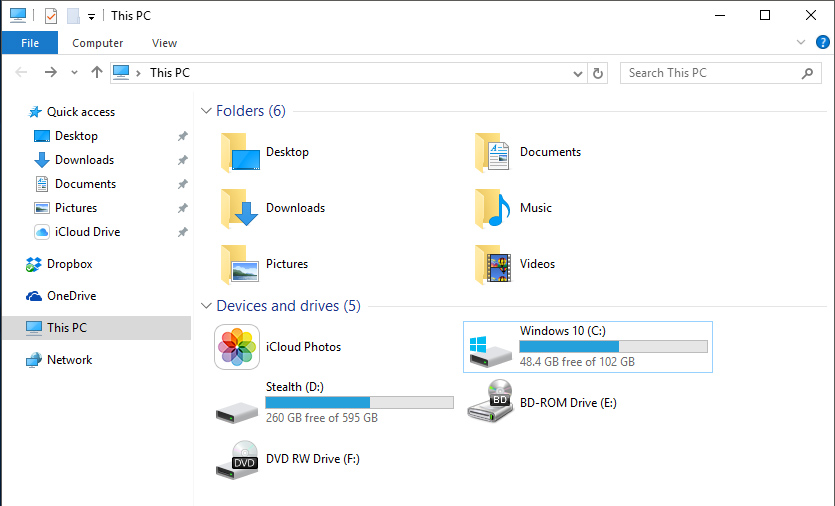The width and height of the screenshot is (835, 506).
Task: Select the Stealth (D:) drive icon
Action: pos(237,412)
